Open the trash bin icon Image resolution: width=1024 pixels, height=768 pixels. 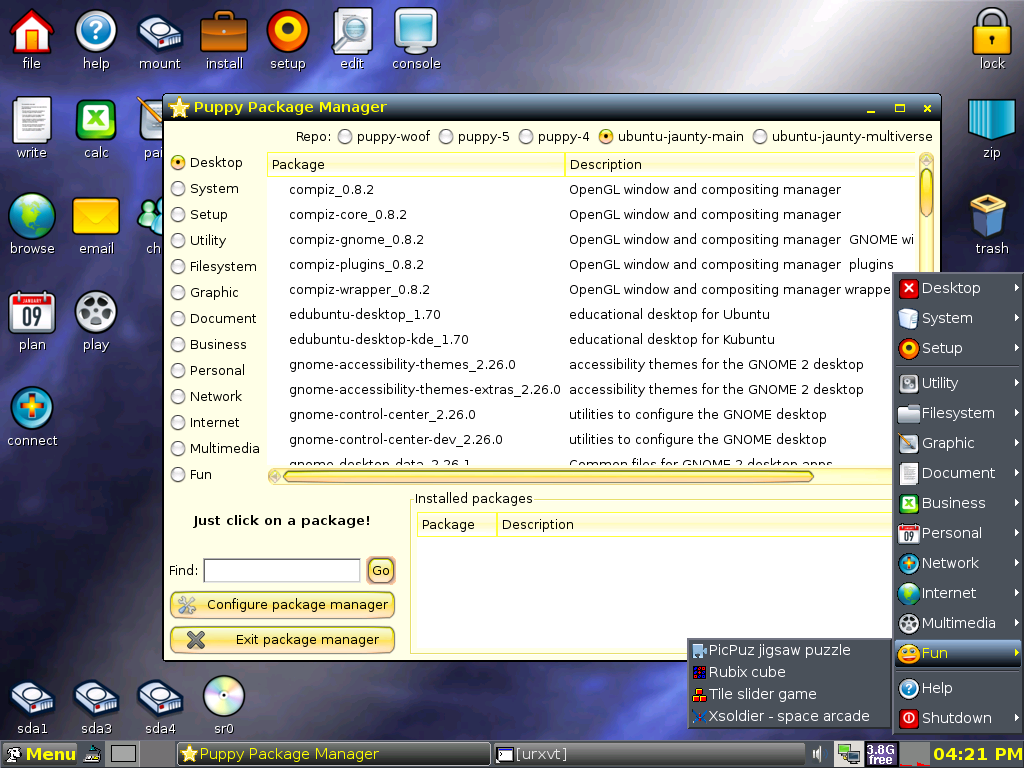pyautogui.click(x=989, y=215)
